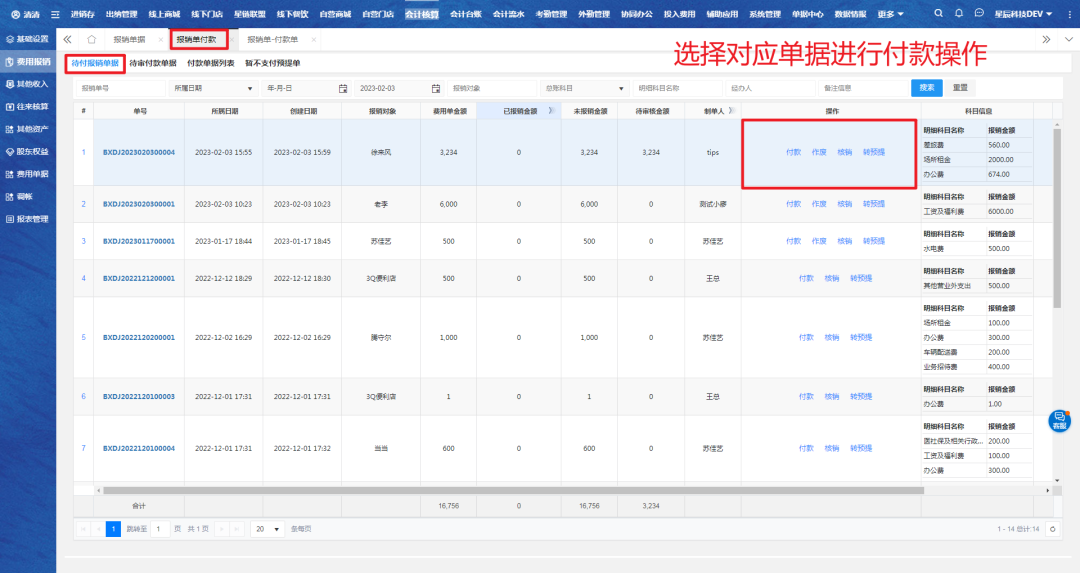Open the search icon in top bar

[x=938, y=14]
